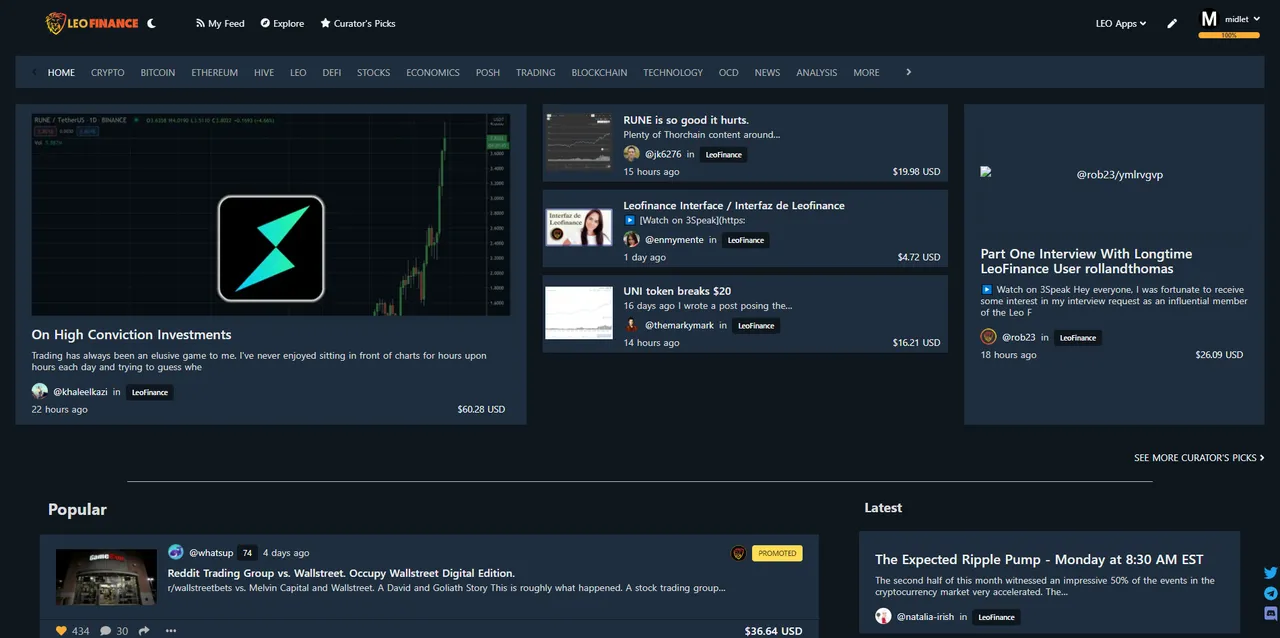This screenshot has height=638, width=1280.
Task: Click LeoFinance tag next to @enmymente
Action: 745,240
